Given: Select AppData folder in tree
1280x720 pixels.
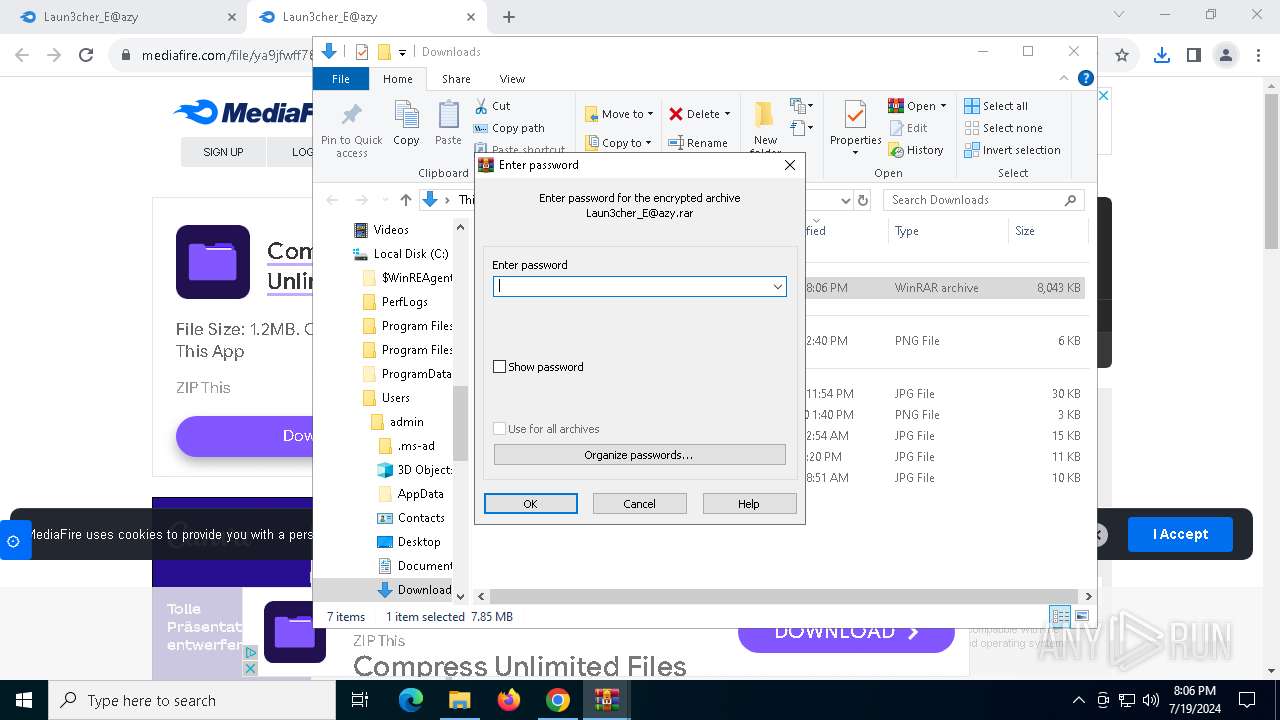Looking at the screenshot, I should click(412, 494).
